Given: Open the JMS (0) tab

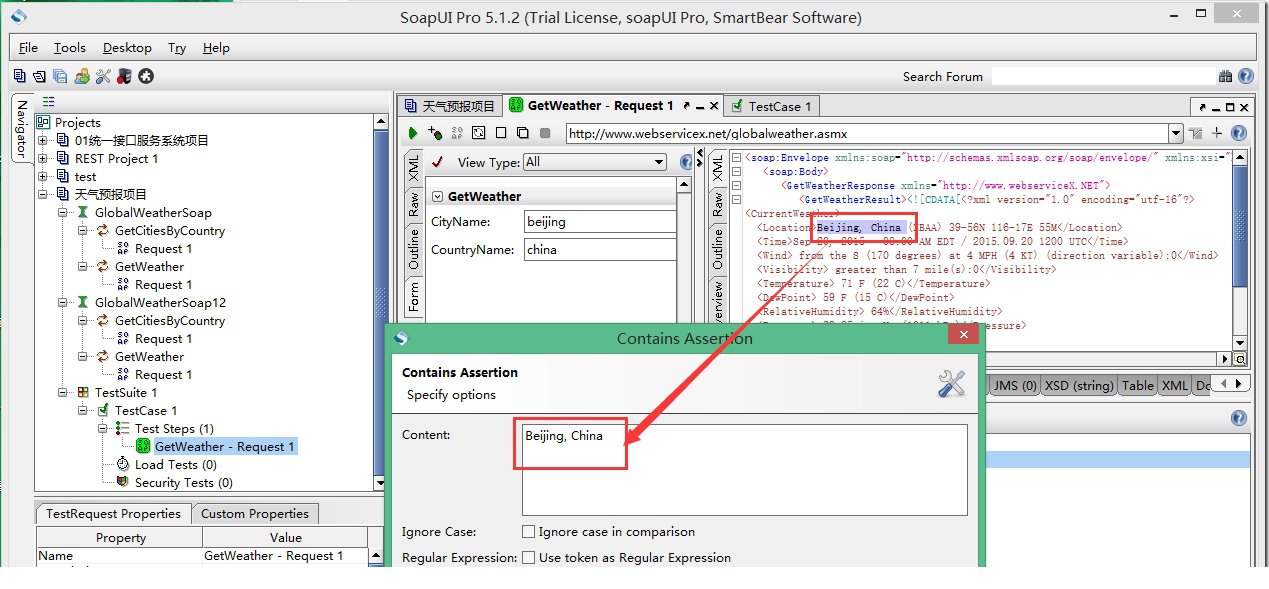Looking at the screenshot, I should pos(1014,385).
